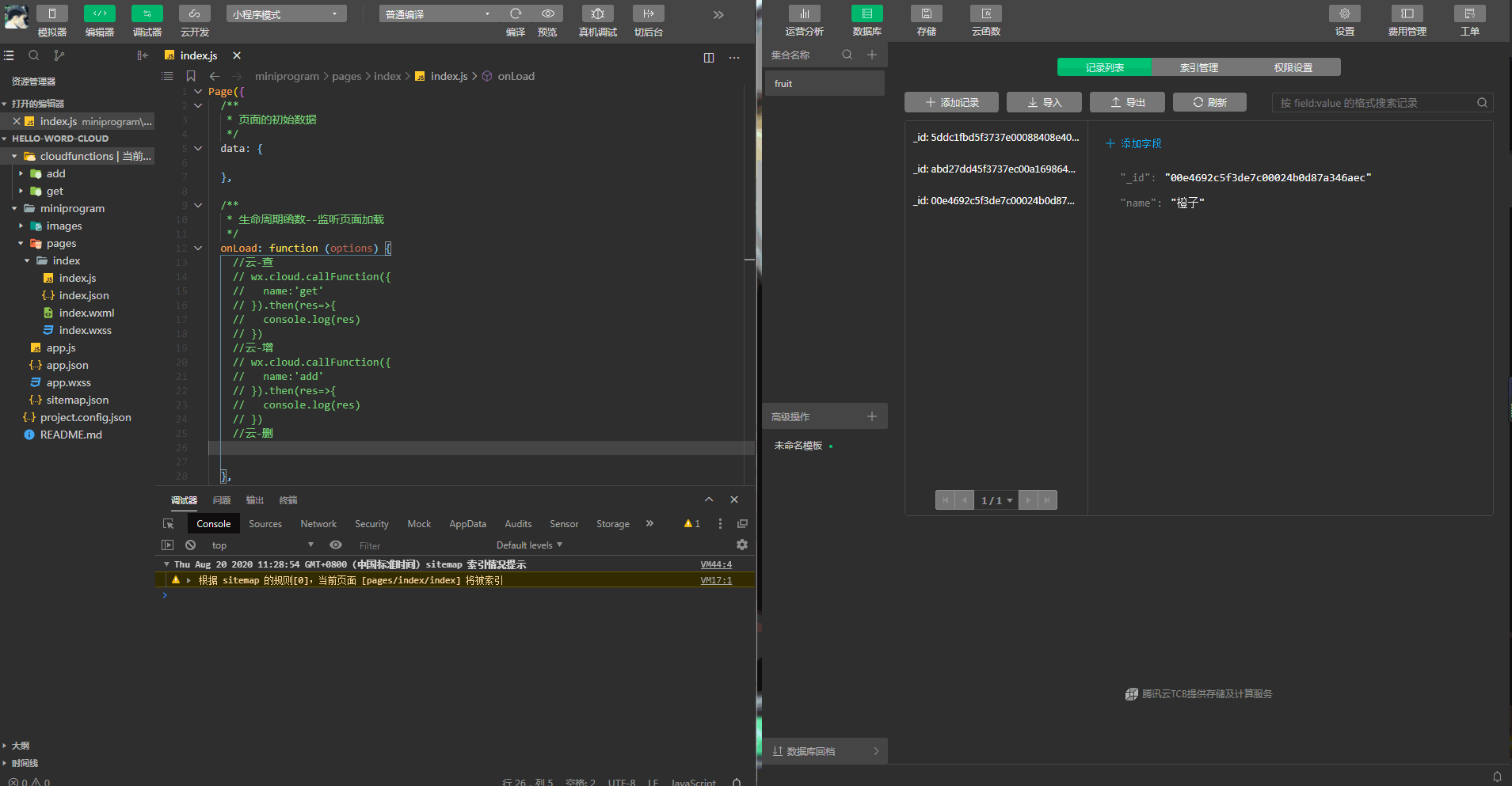Switch to the 索引管理 index management tab

click(x=1199, y=67)
